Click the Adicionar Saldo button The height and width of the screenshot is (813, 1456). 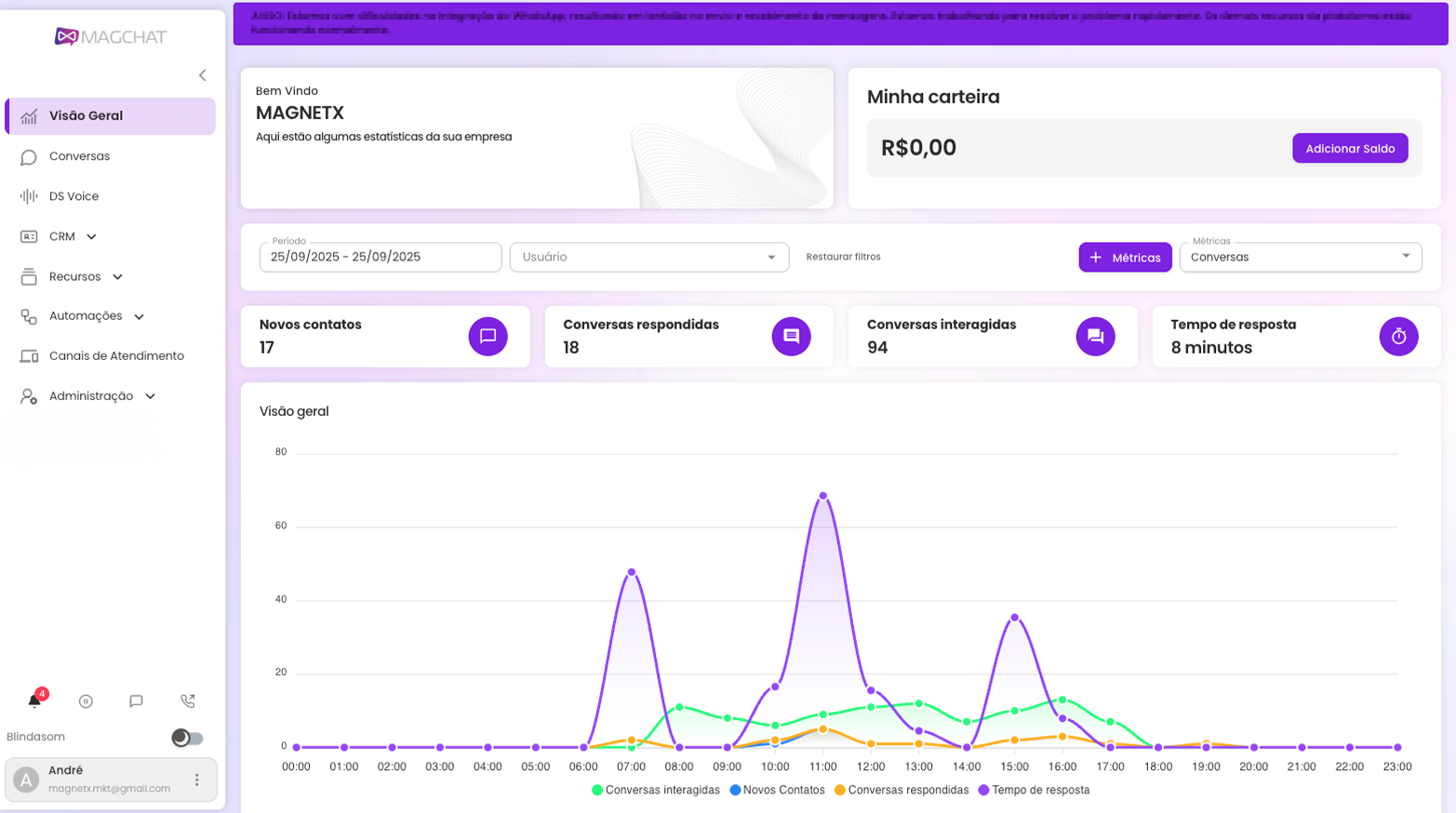click(x=1349, y=149)
